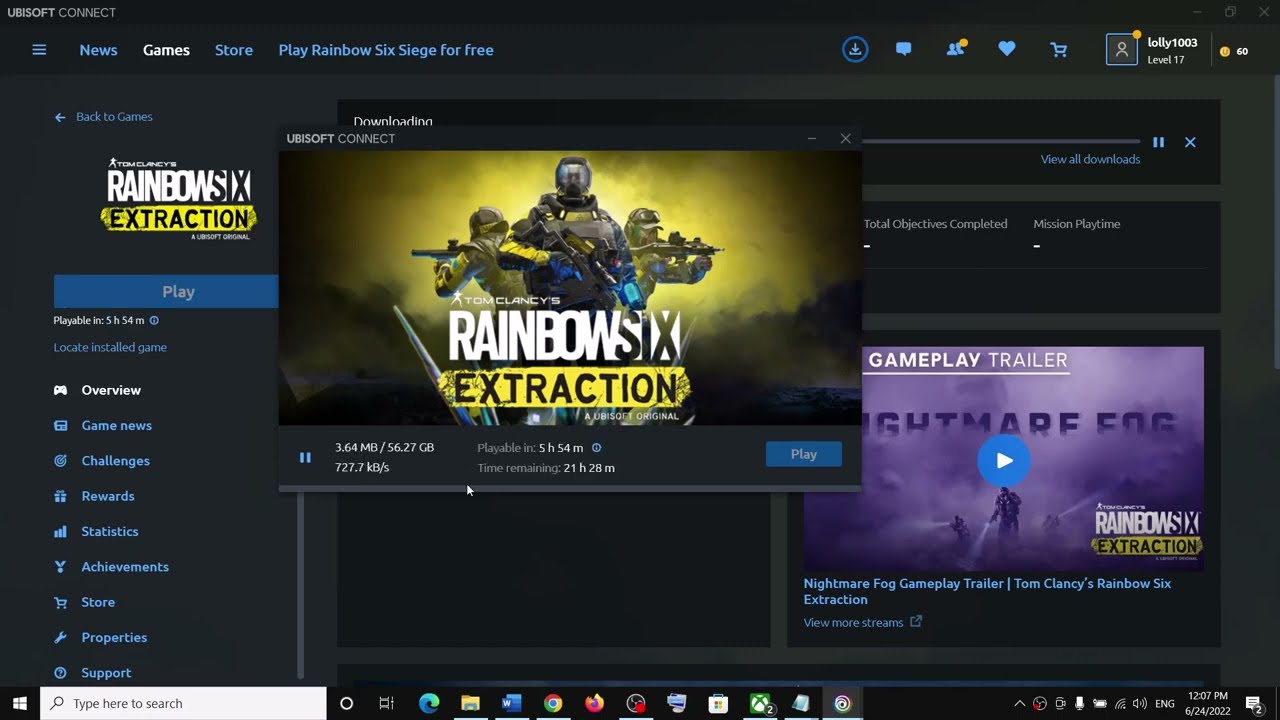1280x720 pixels.
Task: Click the taskbar search box
Action: (183, 703)
